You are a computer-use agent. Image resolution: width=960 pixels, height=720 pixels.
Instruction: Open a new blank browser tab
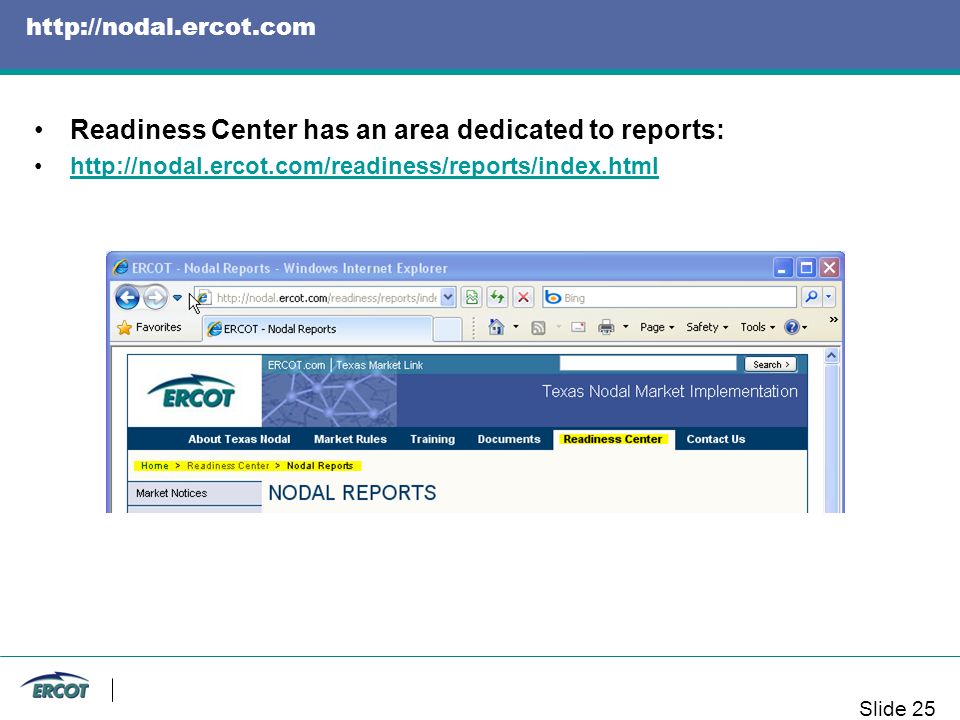(x=448, y=329)
